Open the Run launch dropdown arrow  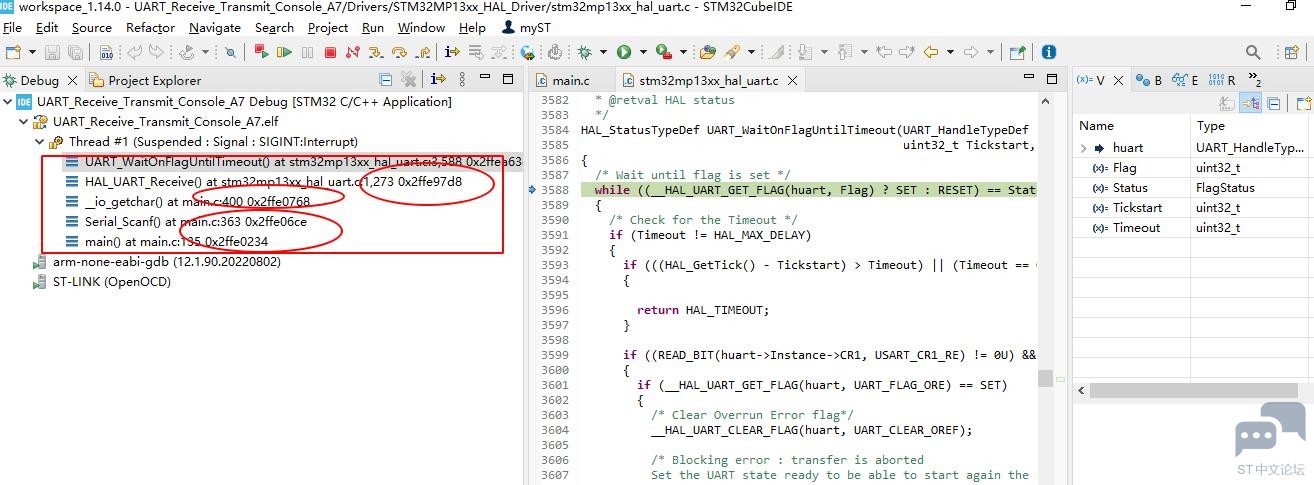(x=643, y=52)
